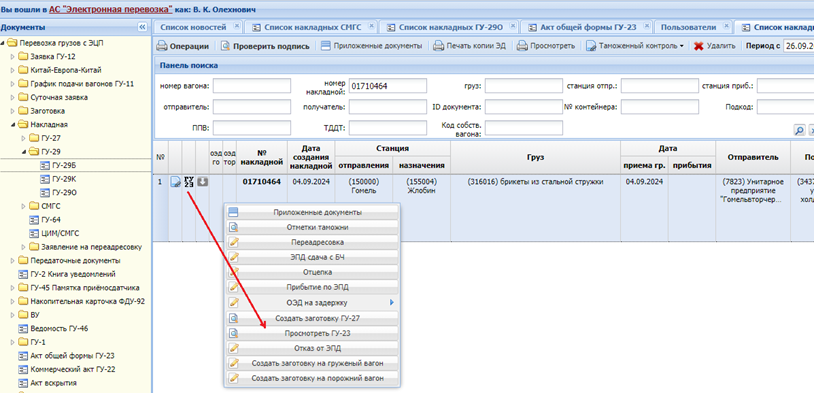Close the Список накладных СМГС tab

pos(372,25)
